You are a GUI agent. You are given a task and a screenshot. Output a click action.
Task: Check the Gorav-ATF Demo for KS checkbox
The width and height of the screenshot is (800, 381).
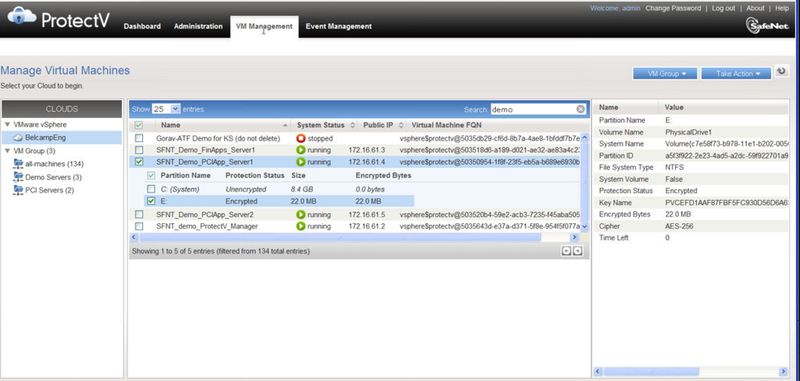click(x=139, y=138)
